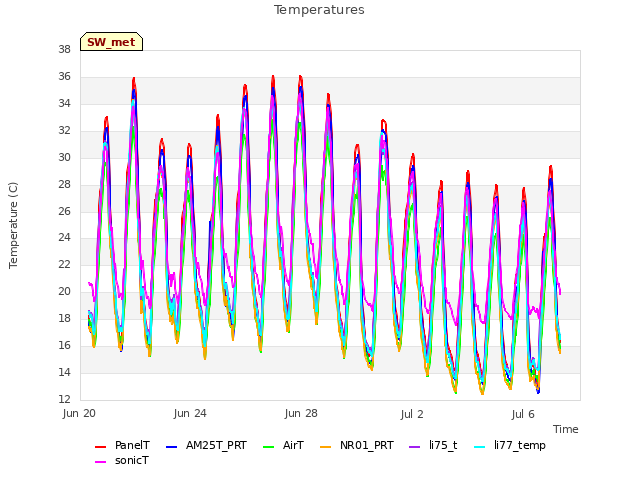The width and height of the screenshot is (640, 480).
Task: Click the orange NR01_PRT legend swatch
Action: tap(325, 446)
